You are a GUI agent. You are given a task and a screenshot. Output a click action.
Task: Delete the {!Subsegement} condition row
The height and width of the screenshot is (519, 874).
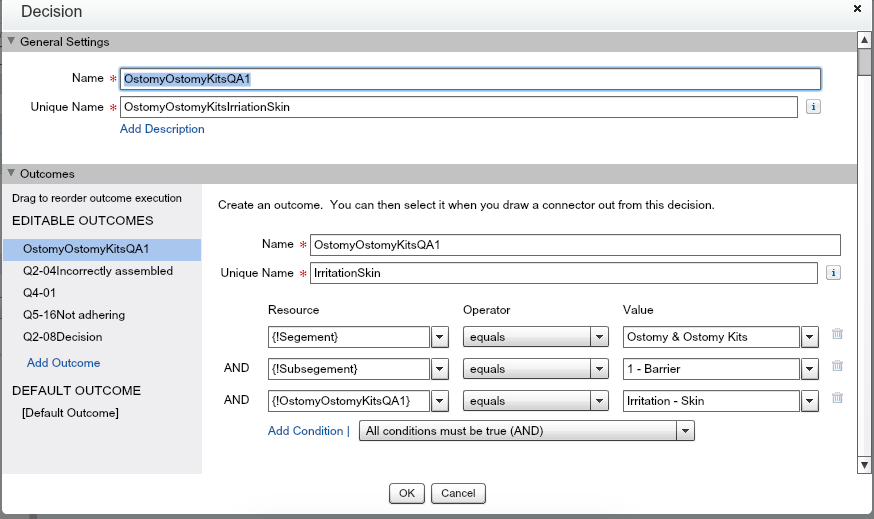[x=837, y=369]
